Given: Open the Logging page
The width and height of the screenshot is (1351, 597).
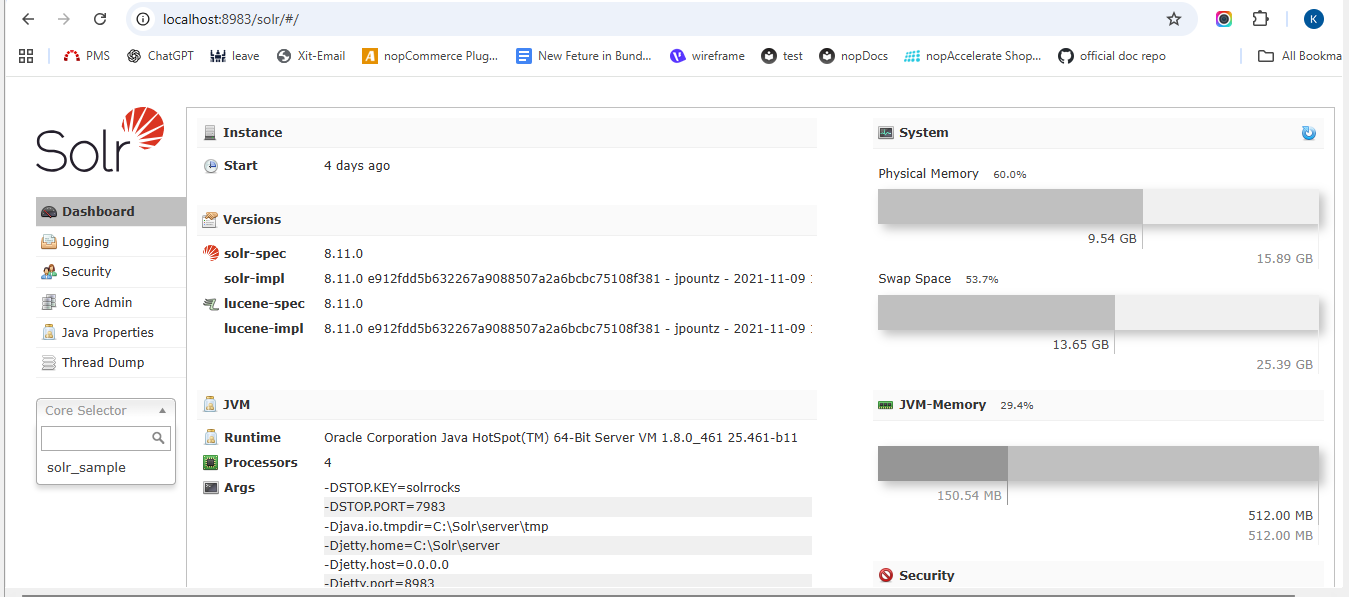Looking at the screenshot, I should click(x=85, y=242).
